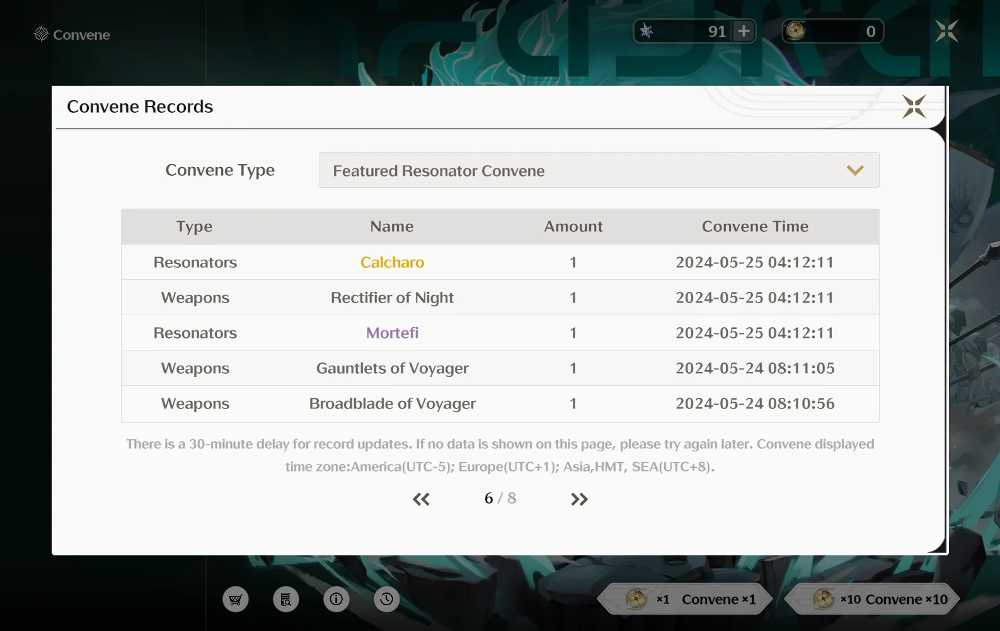Expand the Featured Resonator Convene dropdown
The image size is (1000, 631).
tap(599, 170)
